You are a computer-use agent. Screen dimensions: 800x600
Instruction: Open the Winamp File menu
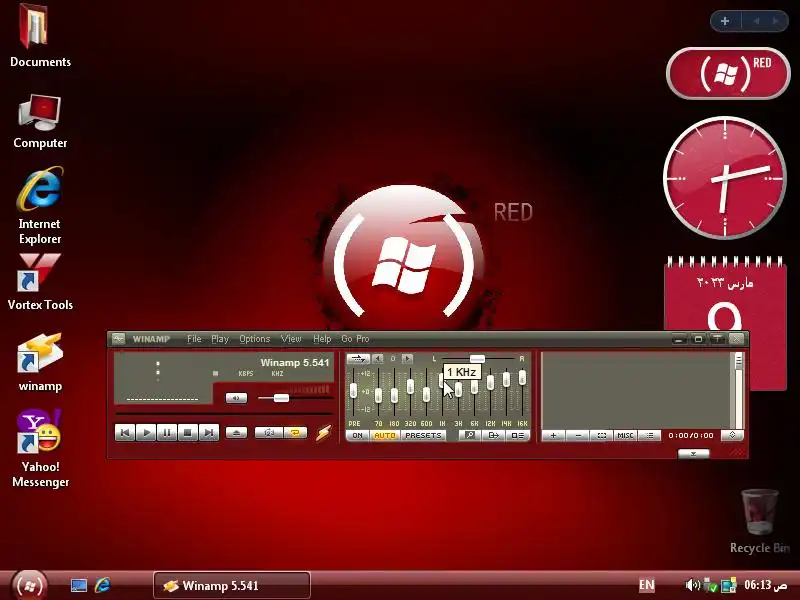tap(194, 339)
